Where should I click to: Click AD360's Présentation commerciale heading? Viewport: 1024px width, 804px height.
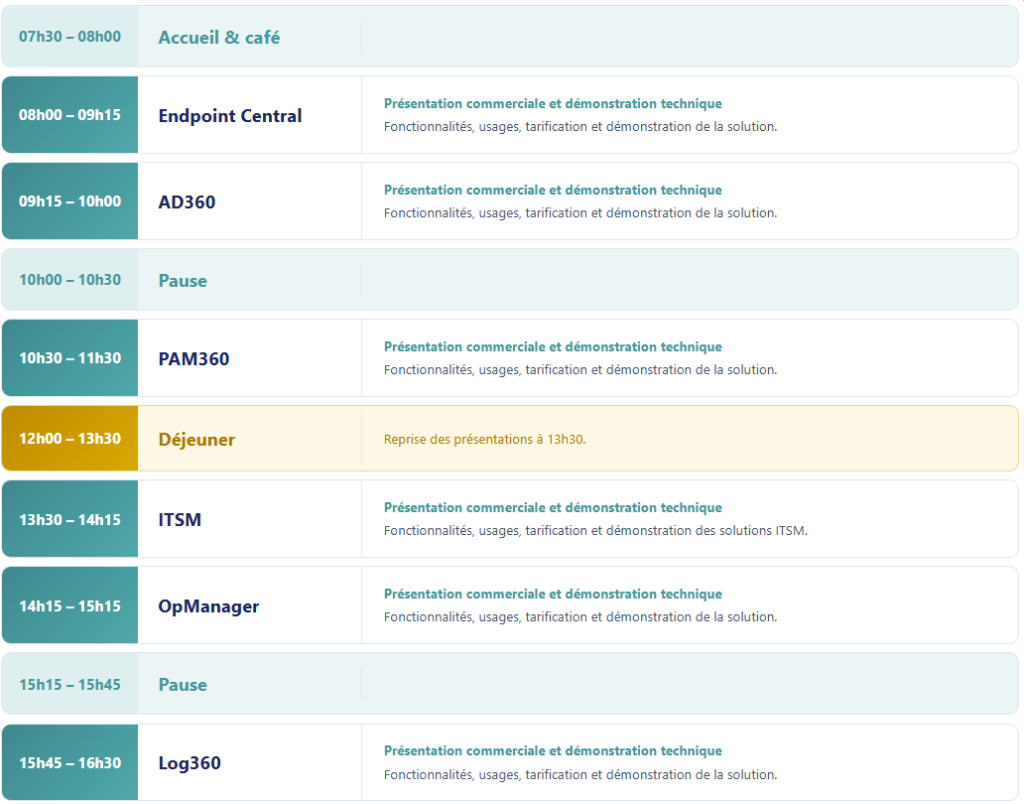552,189
